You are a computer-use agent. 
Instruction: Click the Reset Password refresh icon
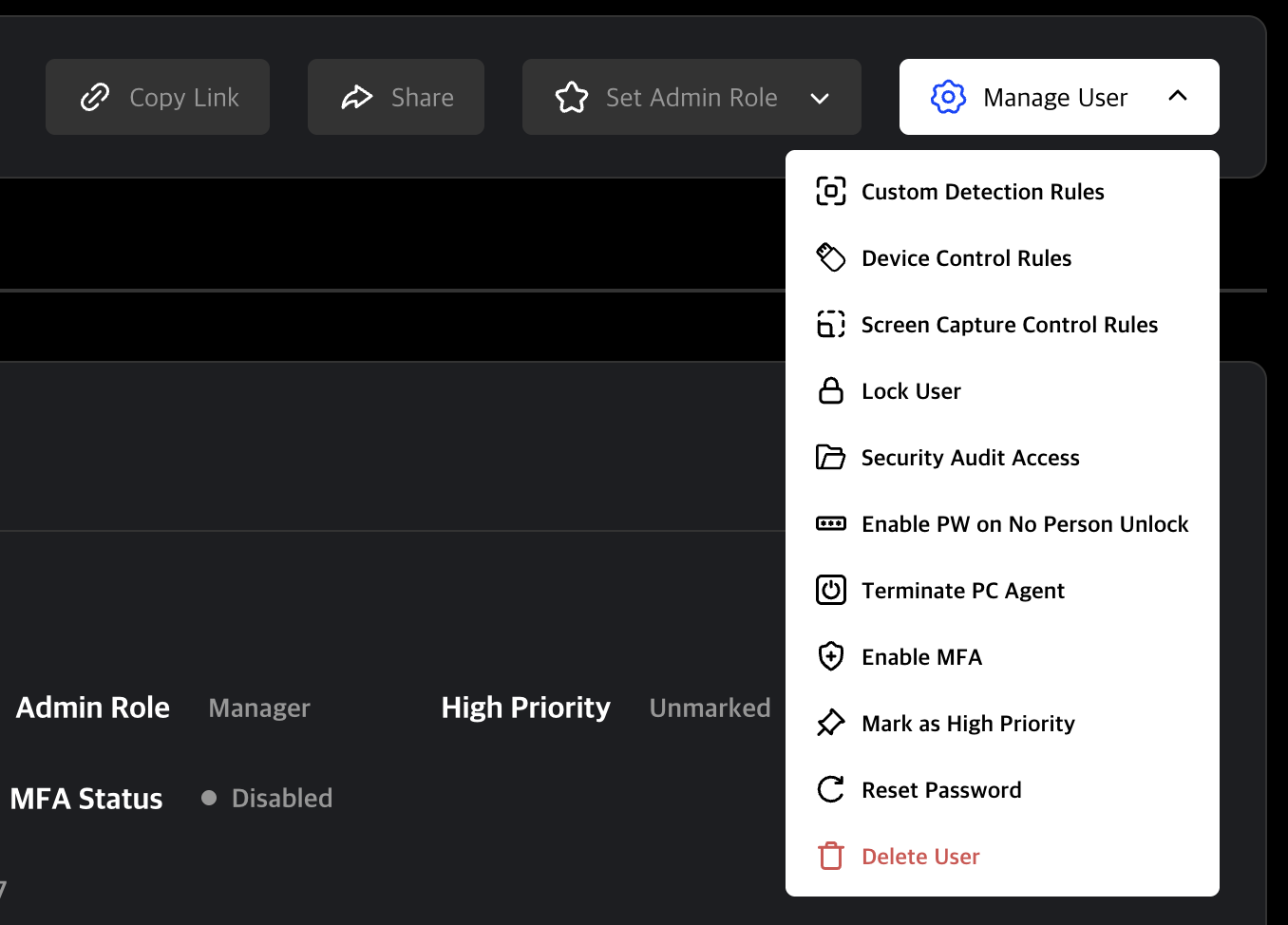[x=831, y=789]
